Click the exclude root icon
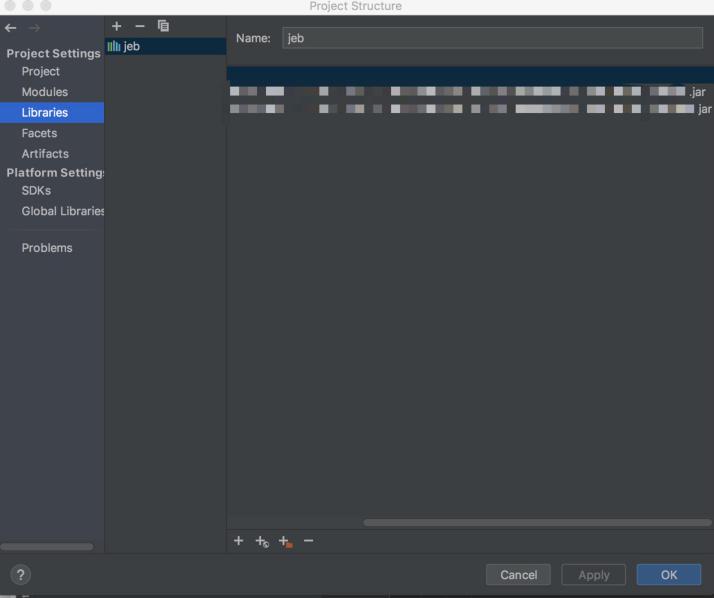The width and height of the screenshot is (714, 598). pyautogui.click(x=285, y=541)
